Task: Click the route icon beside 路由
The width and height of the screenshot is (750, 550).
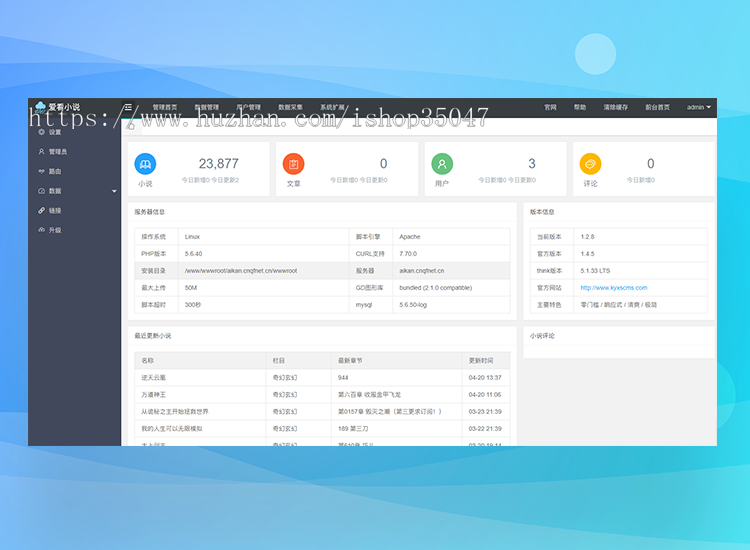Action: [42, 171]
